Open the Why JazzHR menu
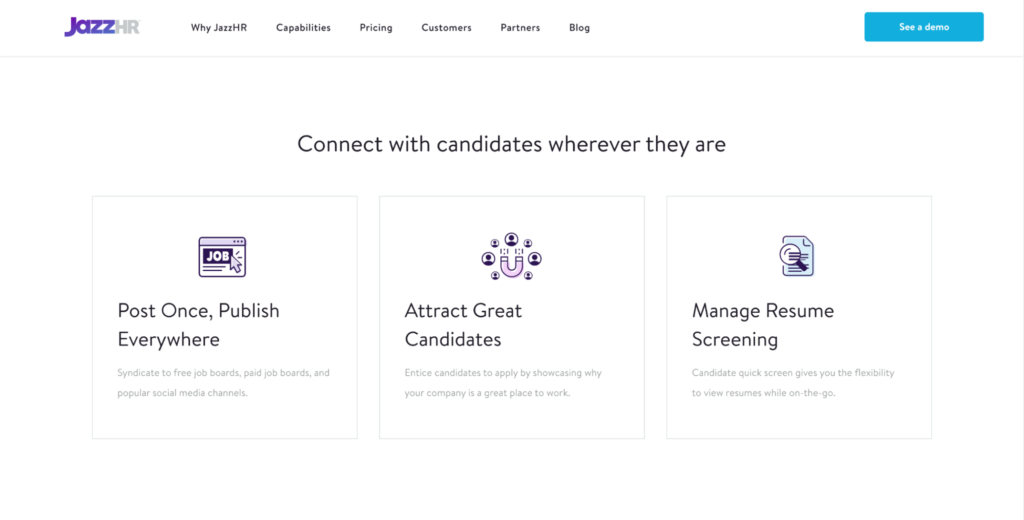The width and height of the screenshot is (1024, 520). tap(219, 27)
